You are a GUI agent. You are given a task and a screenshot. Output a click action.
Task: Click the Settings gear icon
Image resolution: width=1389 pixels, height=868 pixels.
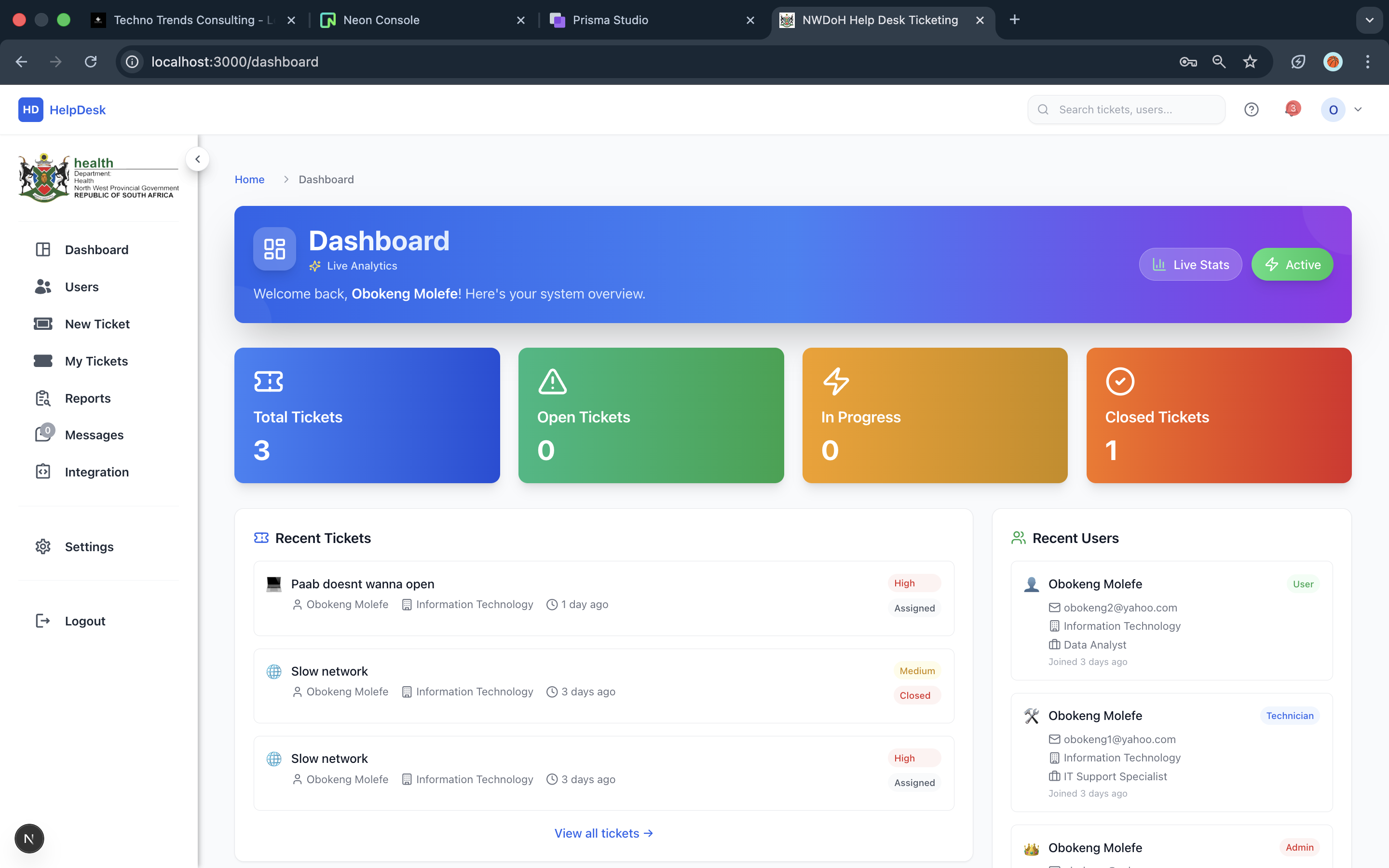click(43, 546)
